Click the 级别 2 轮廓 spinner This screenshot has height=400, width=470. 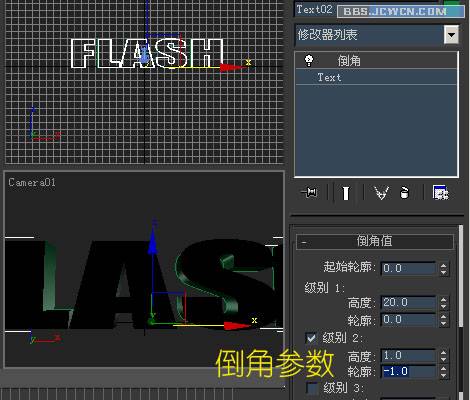[443, 372]
